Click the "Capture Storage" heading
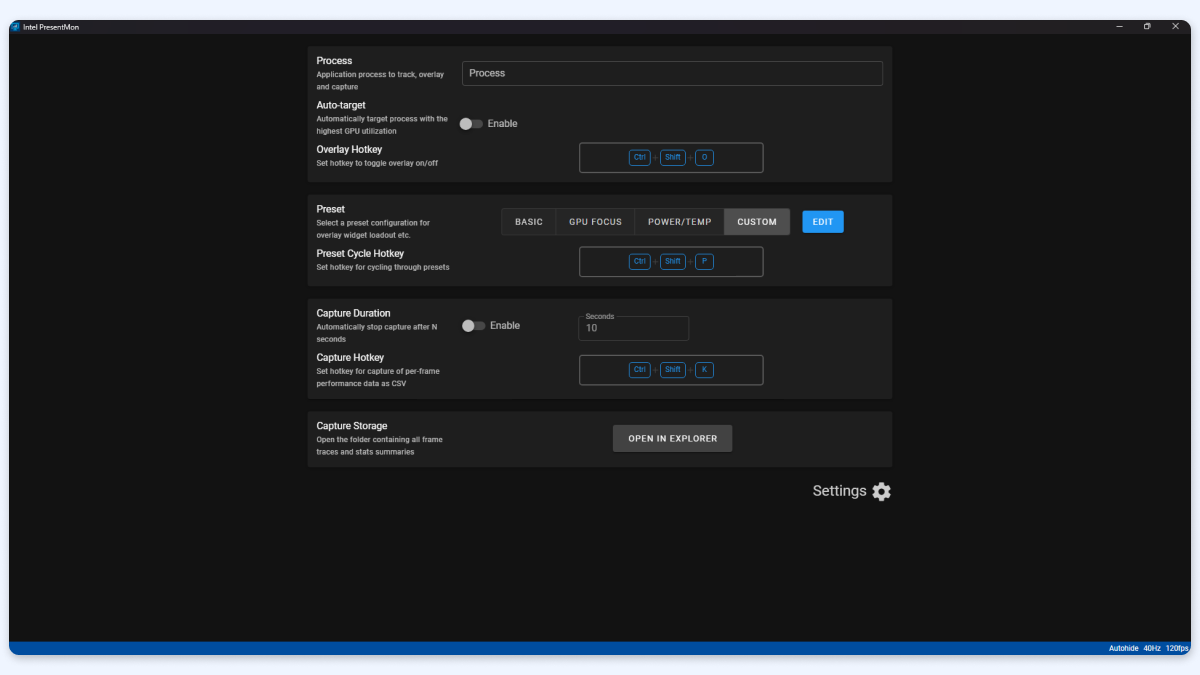 click(352, 426)
